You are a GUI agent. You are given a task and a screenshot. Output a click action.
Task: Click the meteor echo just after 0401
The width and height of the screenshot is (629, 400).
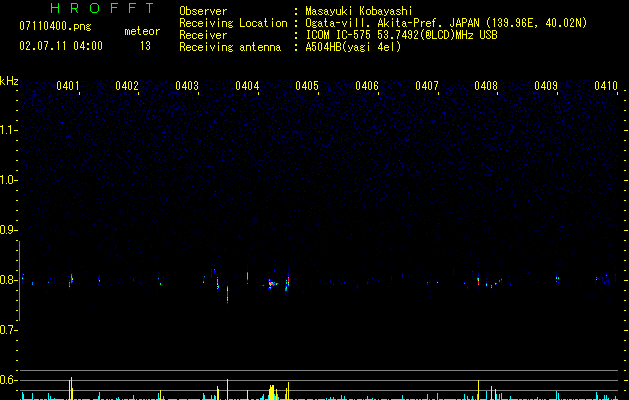(71, 280)
